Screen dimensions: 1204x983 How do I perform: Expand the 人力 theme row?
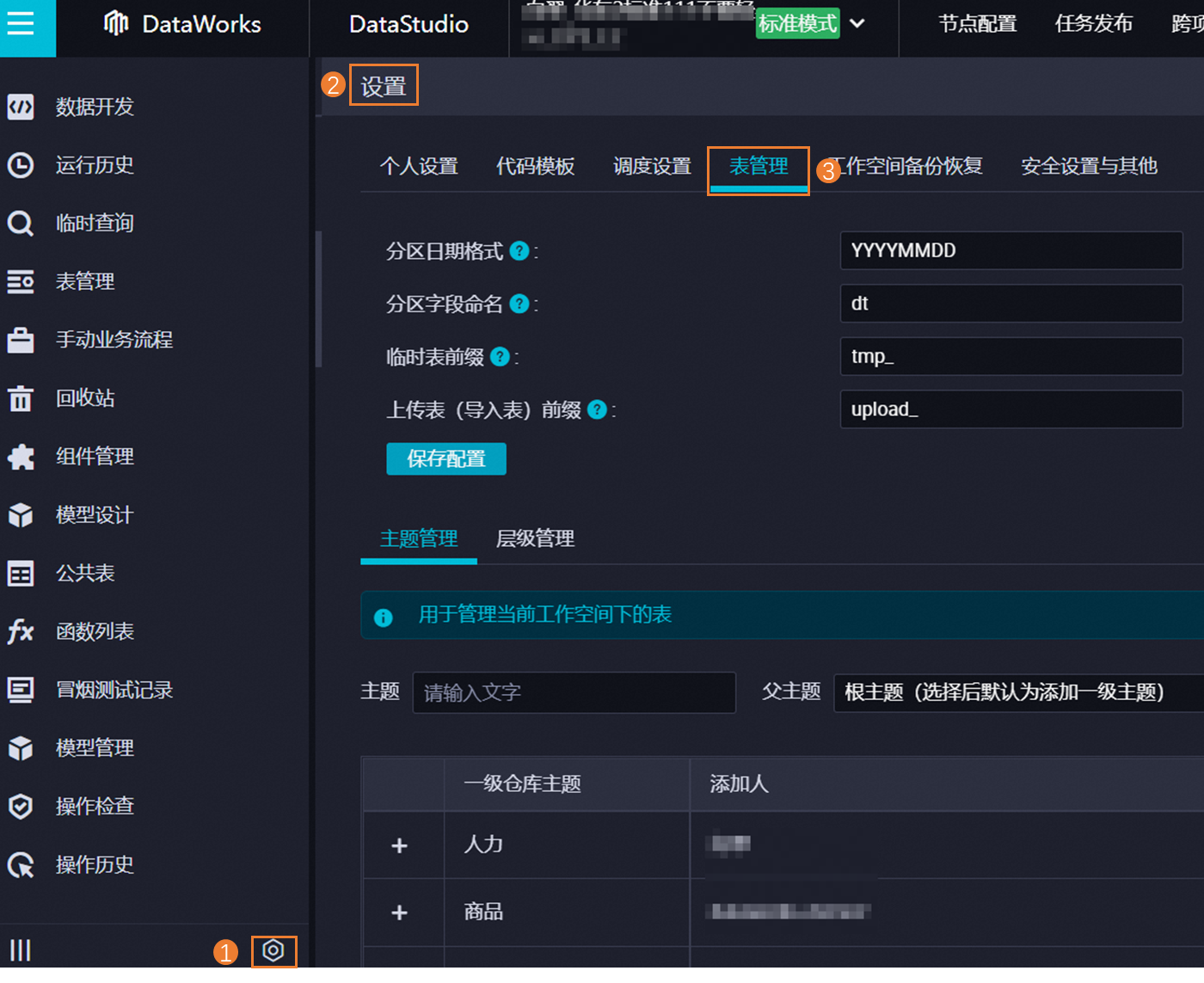[x=399, y=845]
